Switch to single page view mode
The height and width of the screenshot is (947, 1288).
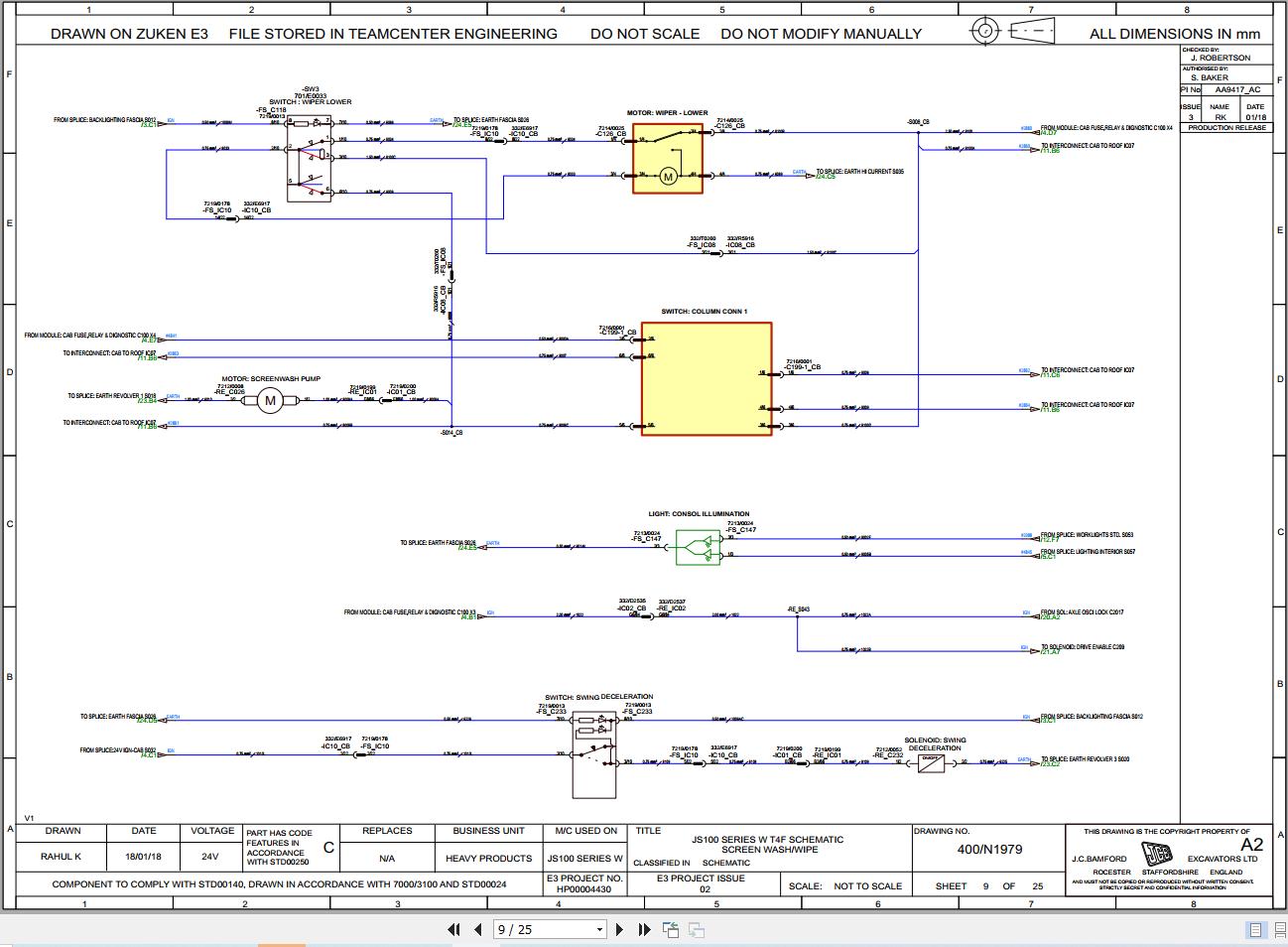[x=1255, y=930]
